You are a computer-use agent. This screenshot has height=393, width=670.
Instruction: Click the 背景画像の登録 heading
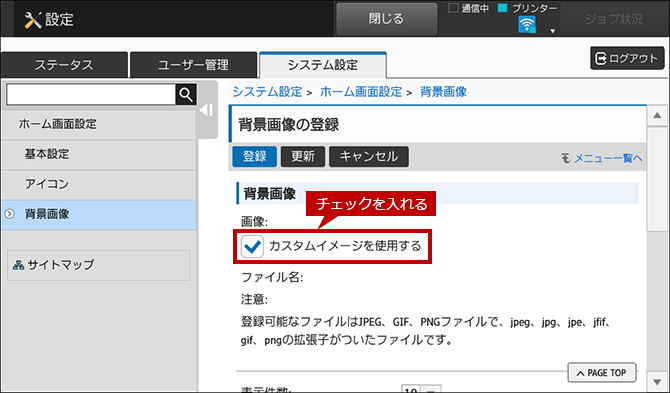[x=289, y=125]
